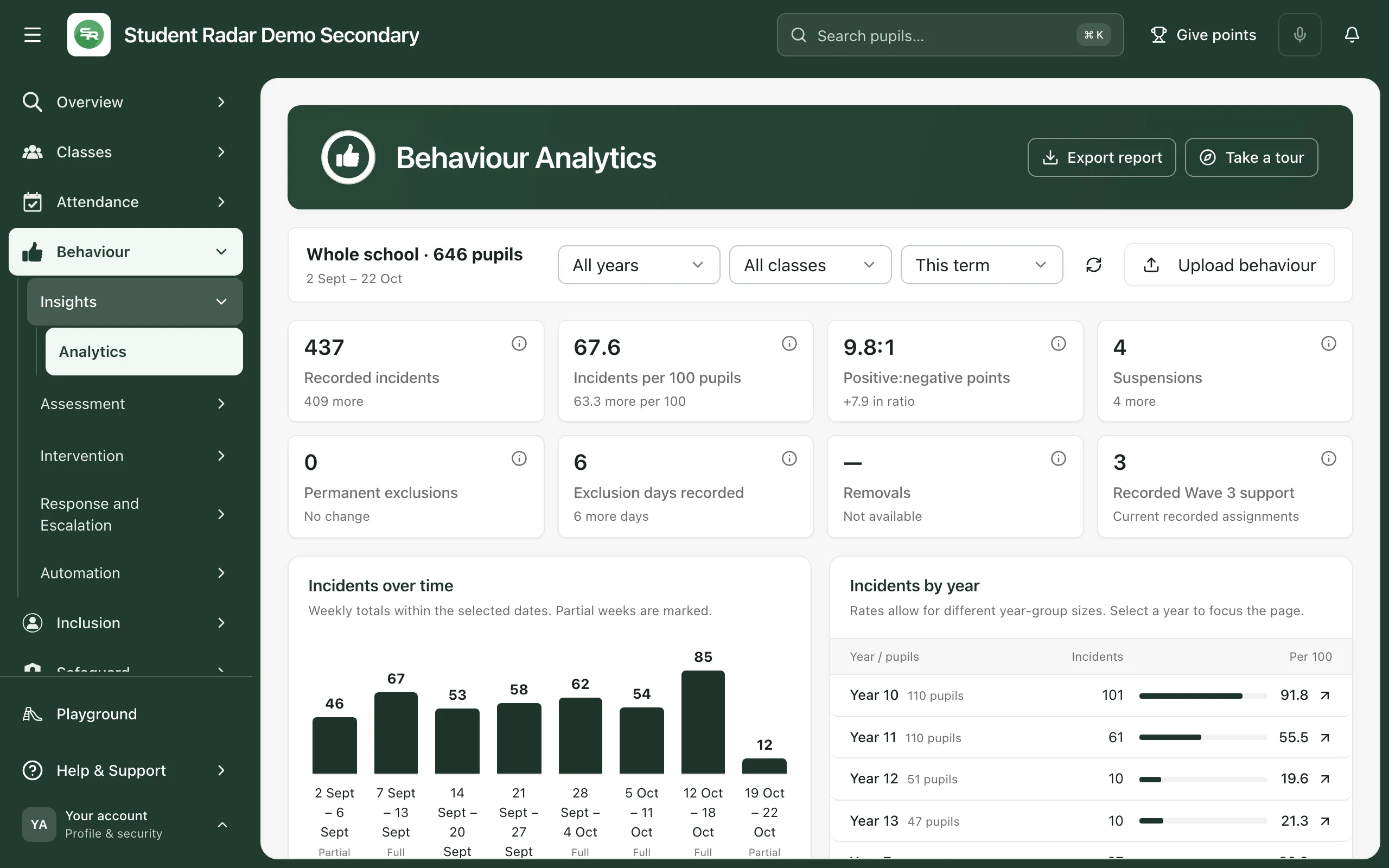Open Year 13 row arrow icon
The width and height of the screenshot is (1389, 868).
(x=1325, y=821)
